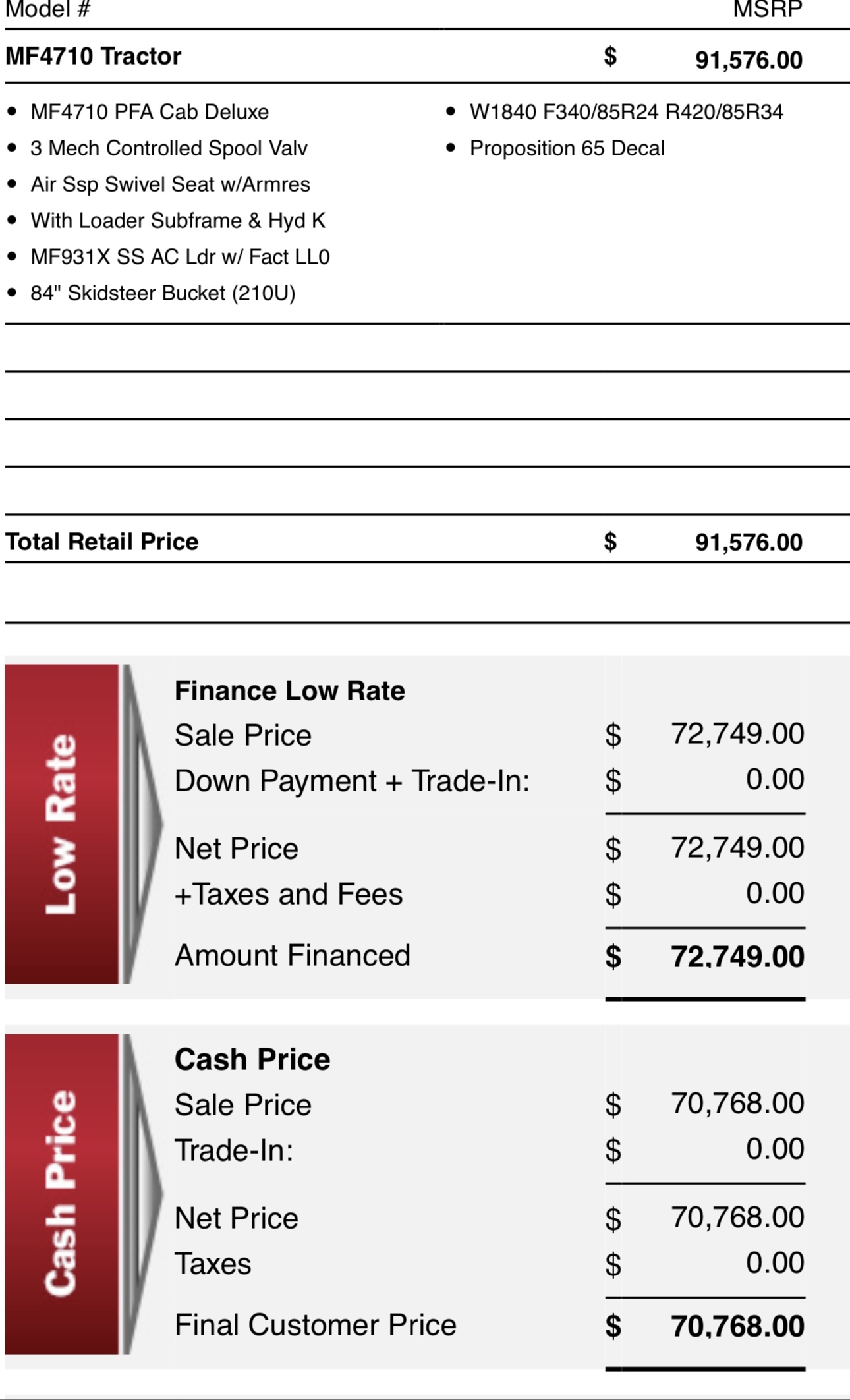Click the Amount Financed value 72,749.00
This screenshot has width=850, height=1400.
[x=737, y=957]
